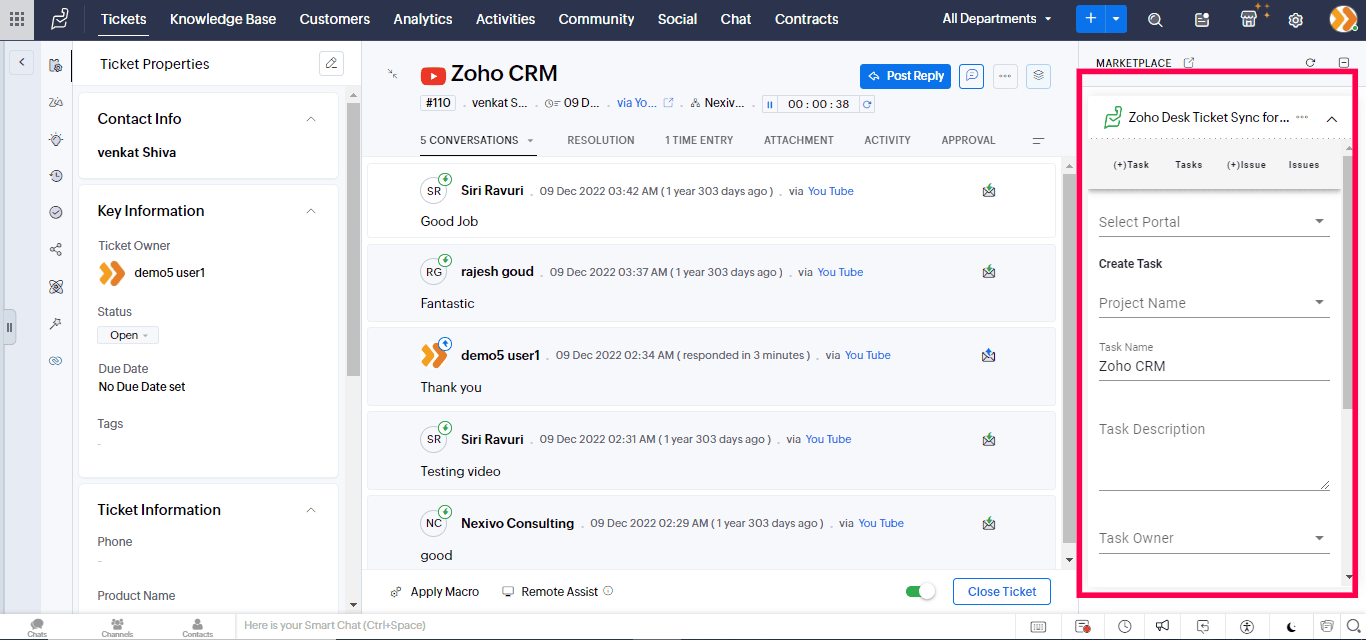Open the Setup gear icon

[1296, 20]
